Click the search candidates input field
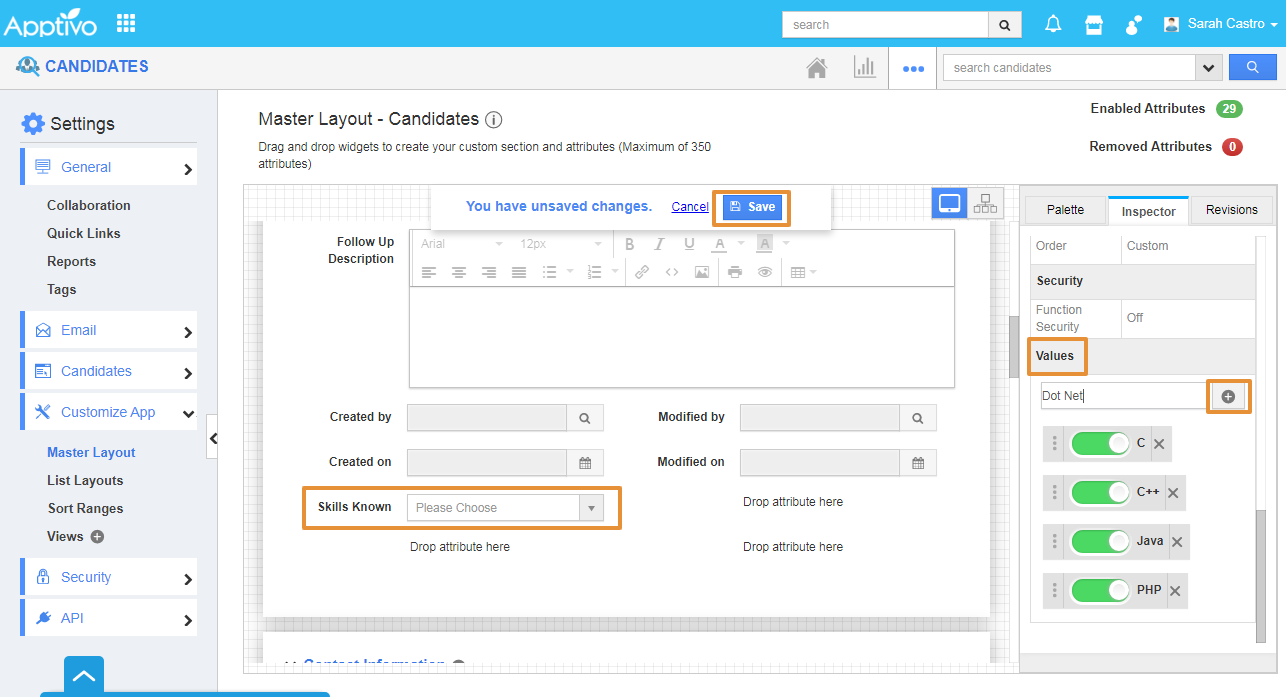1286x697 pixels. [1068, 68]
